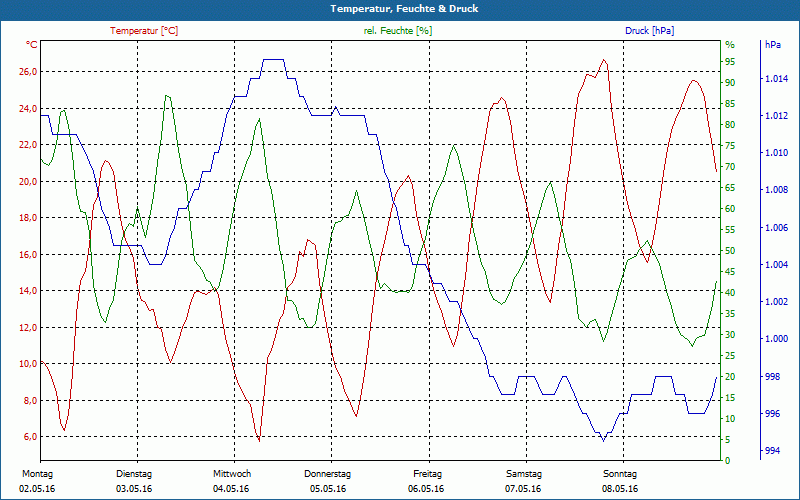
Task: Click the 'Dienstag' day label
Action: [134, 474]
